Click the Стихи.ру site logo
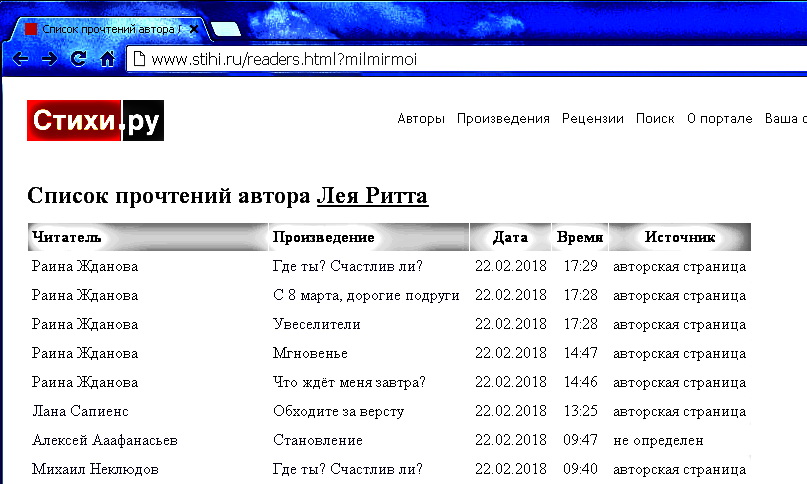Screen dimensions: 807x484 pyautogui.click(x=95, y=120)
